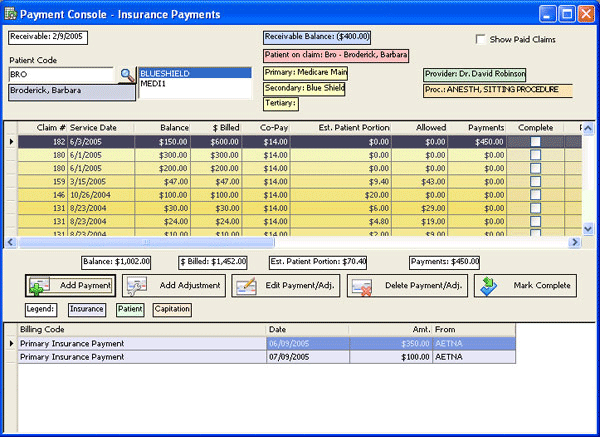This screenshot has height=437, width=600.
Task: Tick Complete checkbox for claim 159
Action: pos(535,183)
